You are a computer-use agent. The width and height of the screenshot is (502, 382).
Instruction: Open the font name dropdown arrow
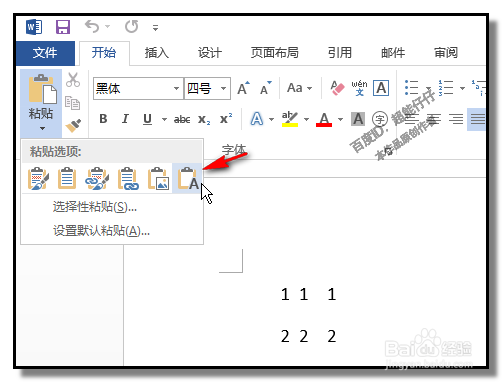176,89
